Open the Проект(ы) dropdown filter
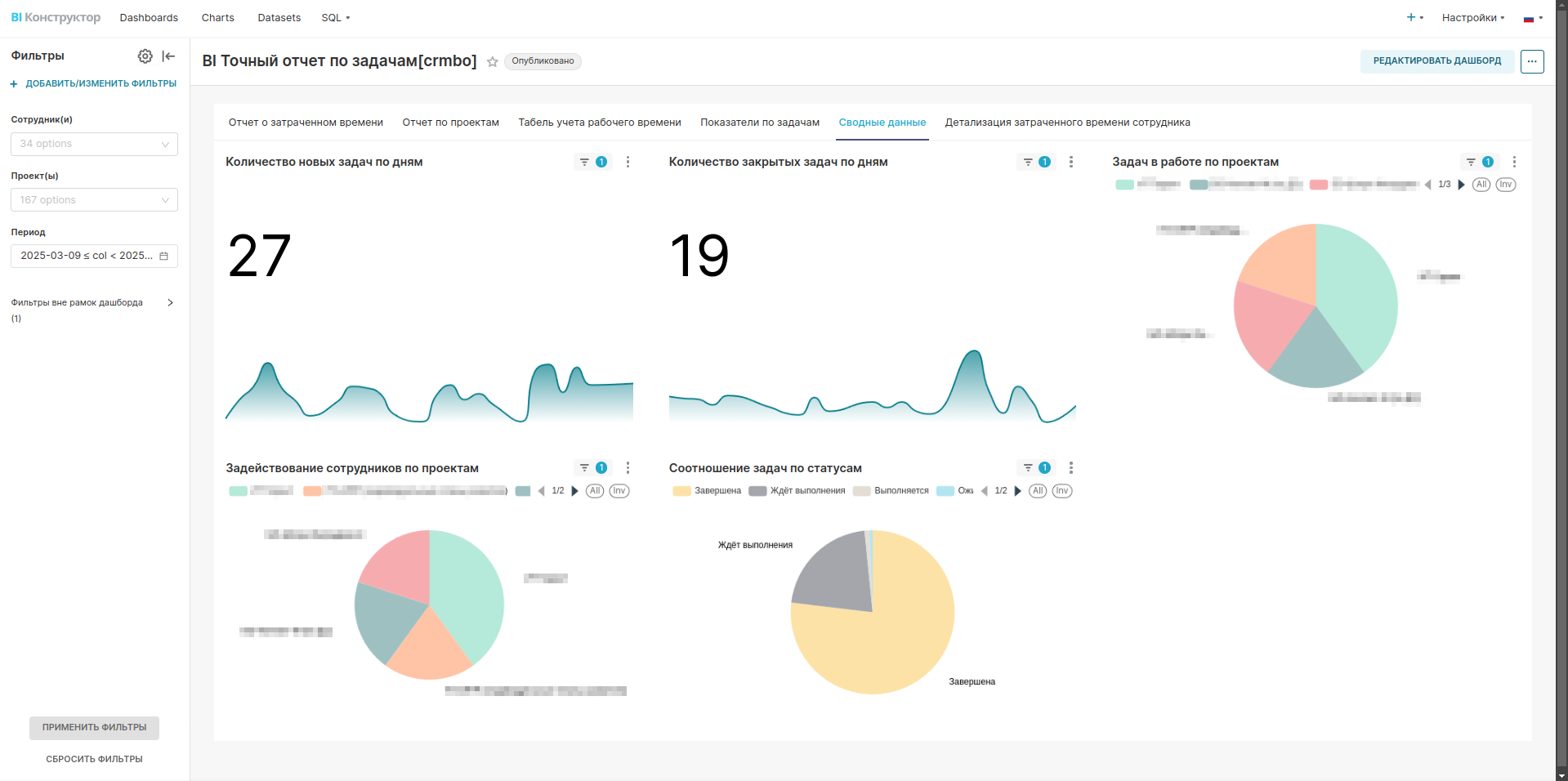Screen dimensions: 1568x781 [x=94, y=200]
